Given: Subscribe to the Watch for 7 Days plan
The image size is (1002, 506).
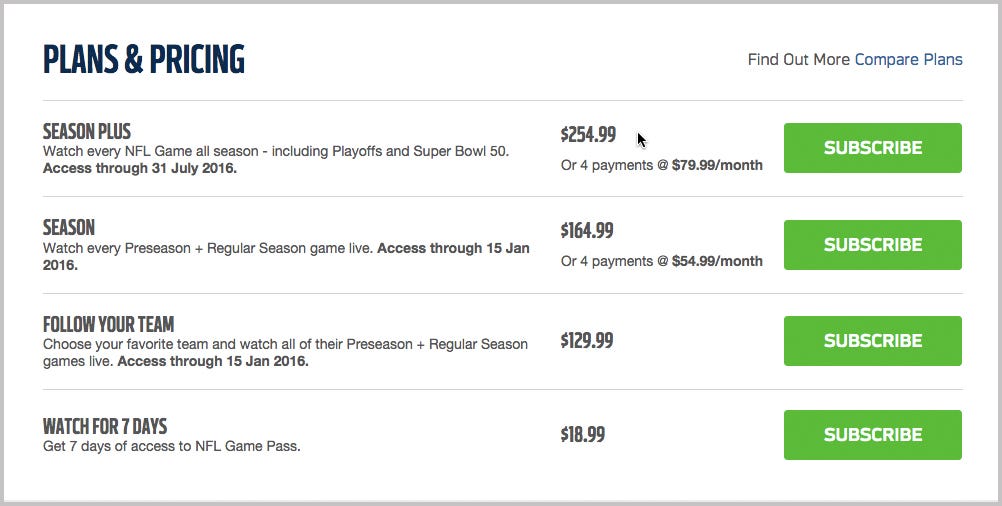Looking at the screenshot, I should click(x=872, y=435).
